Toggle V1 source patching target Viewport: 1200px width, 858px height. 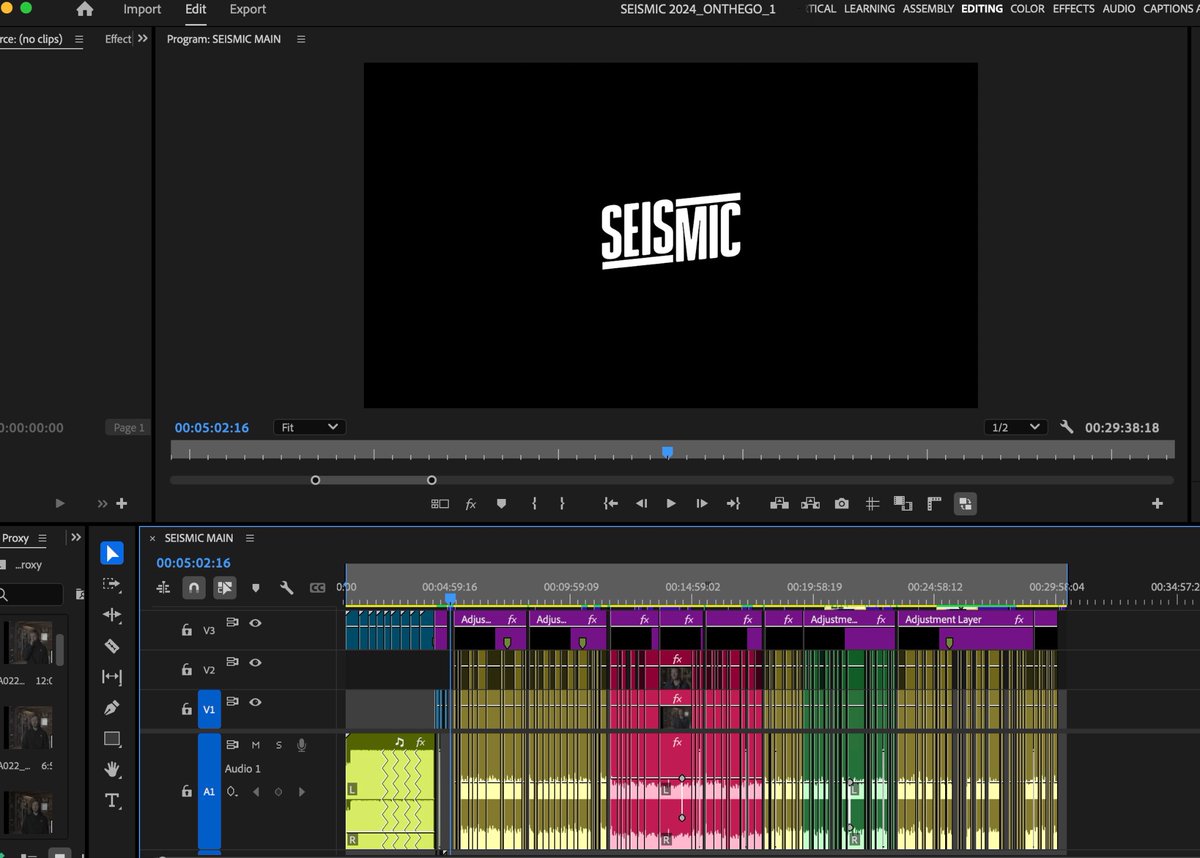[x=209, y=709]
